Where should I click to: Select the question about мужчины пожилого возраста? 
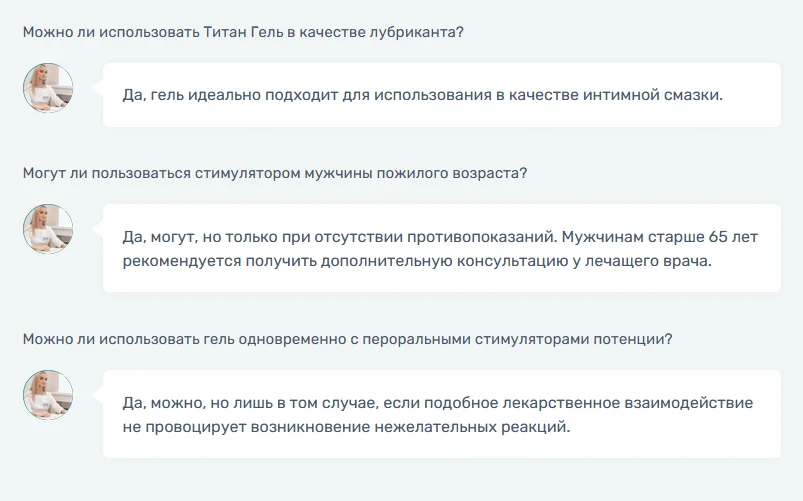point(275,173)
